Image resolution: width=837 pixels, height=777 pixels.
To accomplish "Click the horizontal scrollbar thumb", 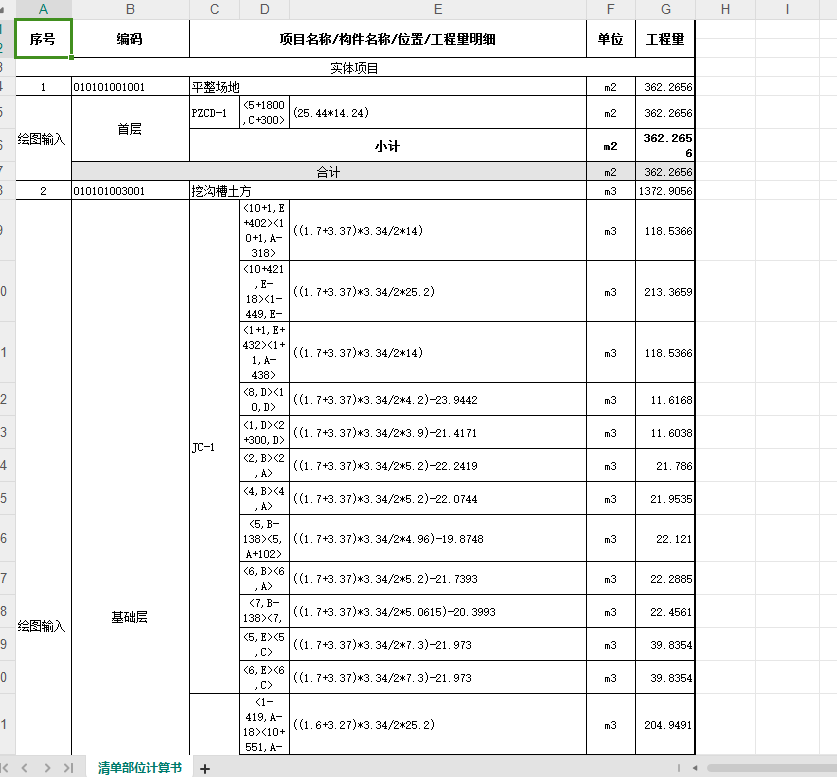I will coord(772,768).
